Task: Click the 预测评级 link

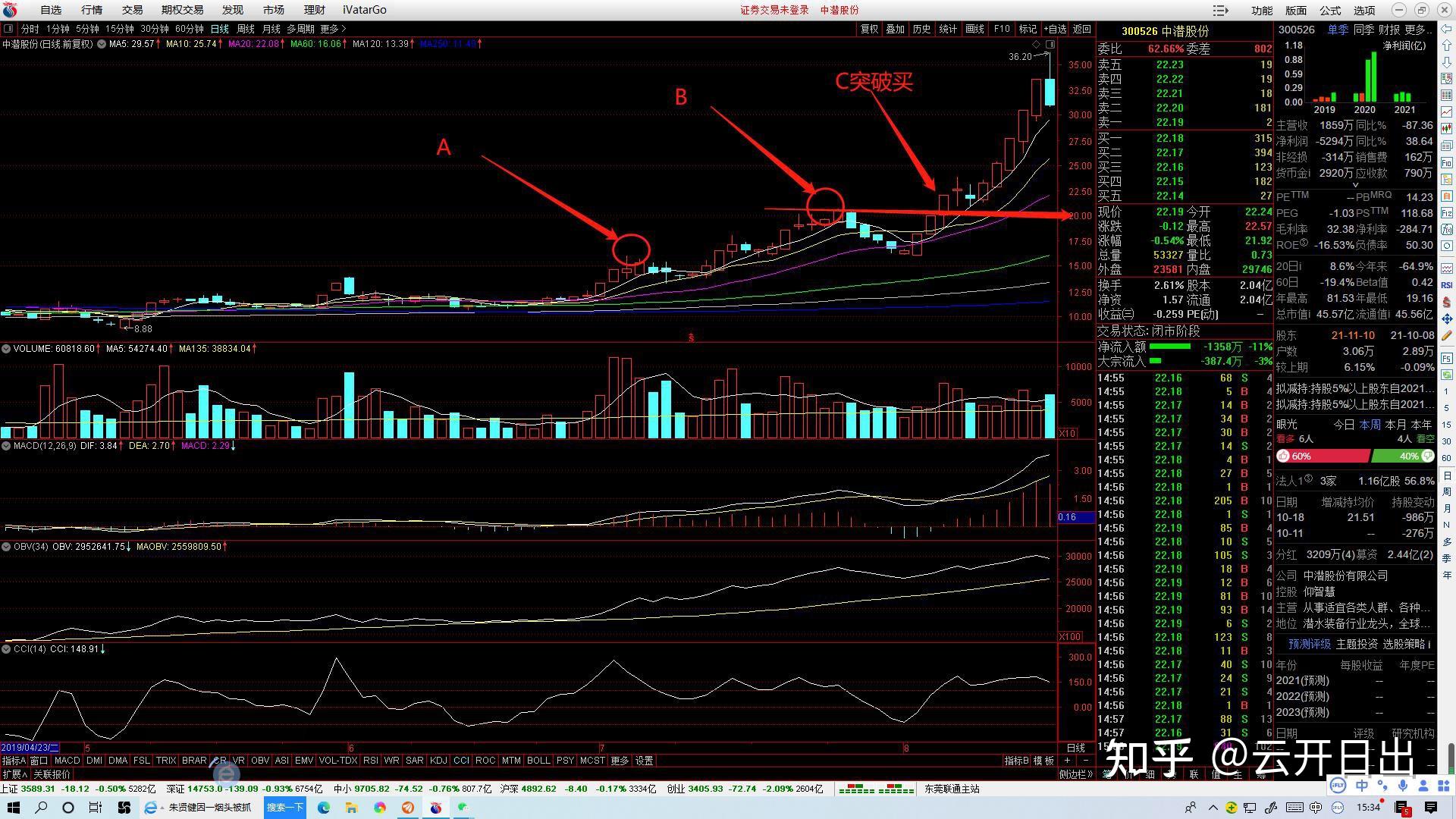Action: 1309,644
